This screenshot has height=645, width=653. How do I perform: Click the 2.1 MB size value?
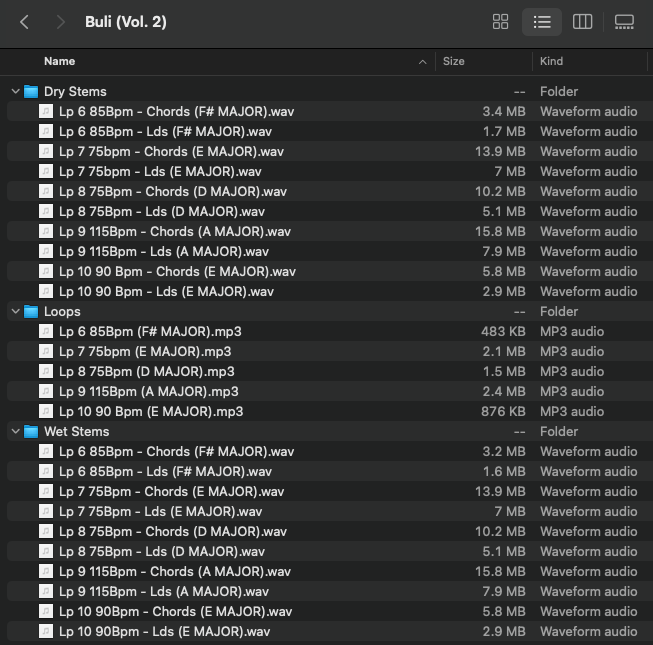click(504, 351)
